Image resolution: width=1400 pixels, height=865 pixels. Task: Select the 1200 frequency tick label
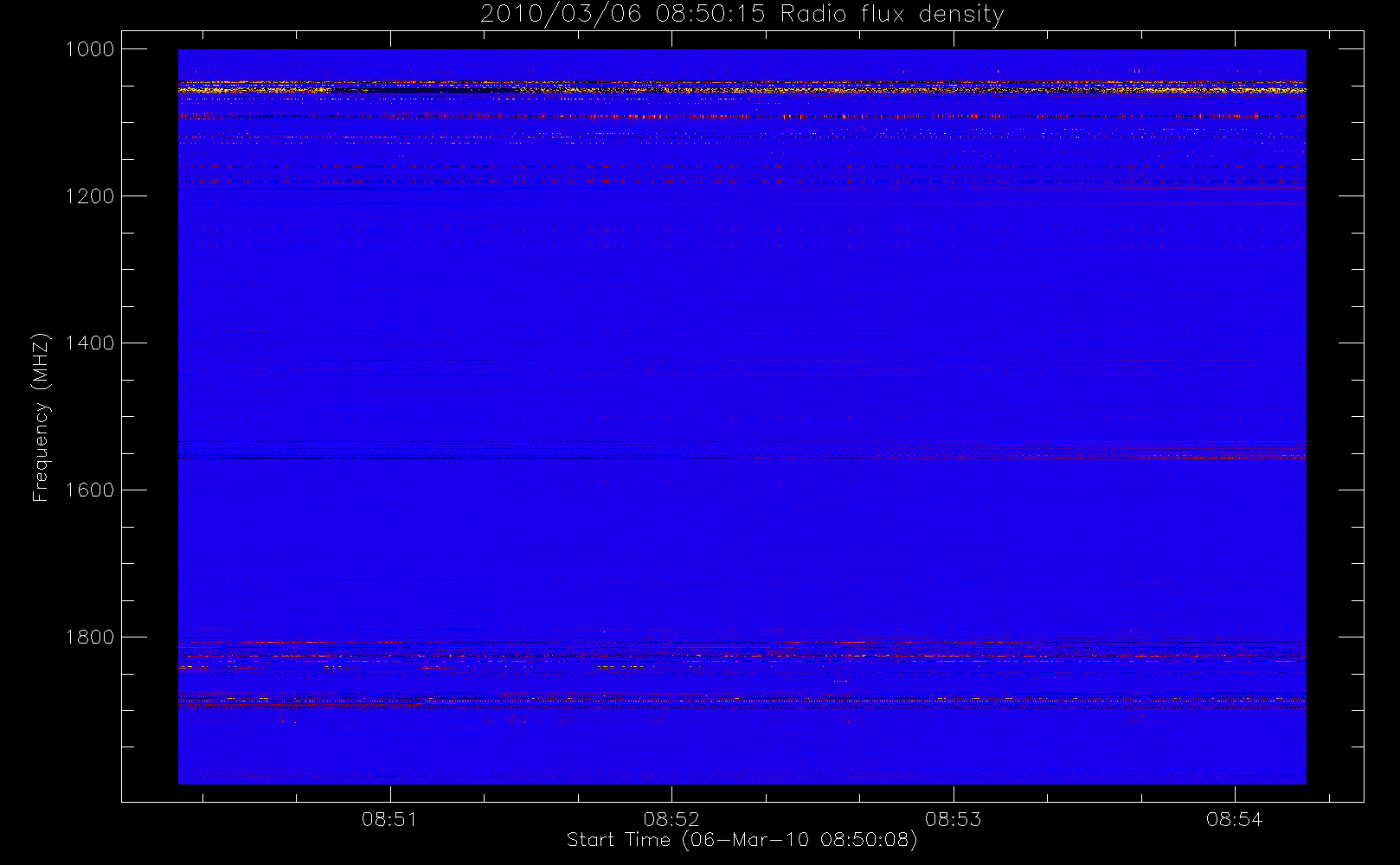[x=90, y=196]
